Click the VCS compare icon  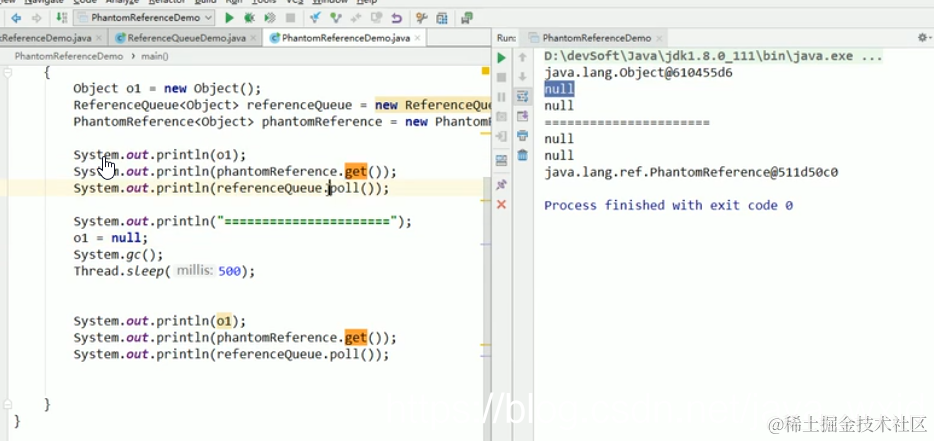[x=356, y=18]
